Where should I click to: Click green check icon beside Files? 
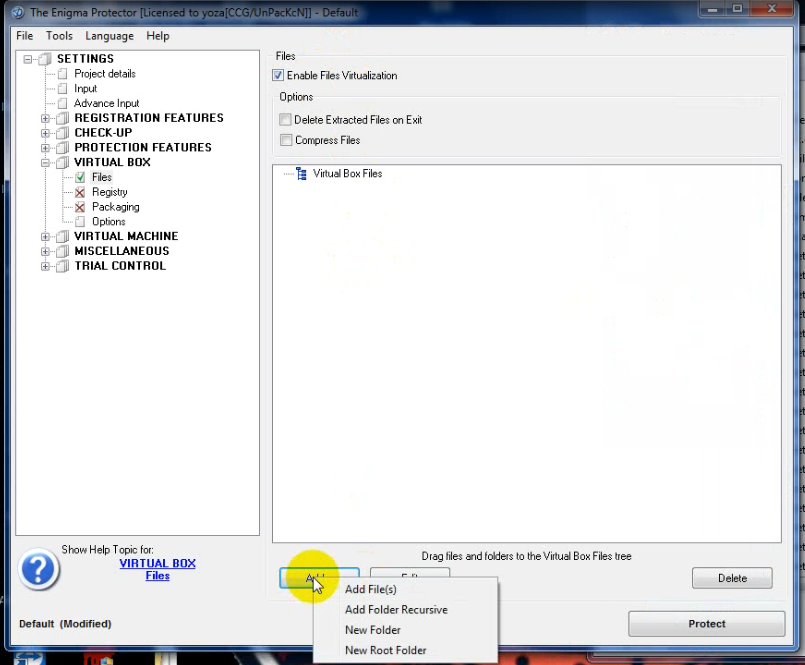point(80,178)
